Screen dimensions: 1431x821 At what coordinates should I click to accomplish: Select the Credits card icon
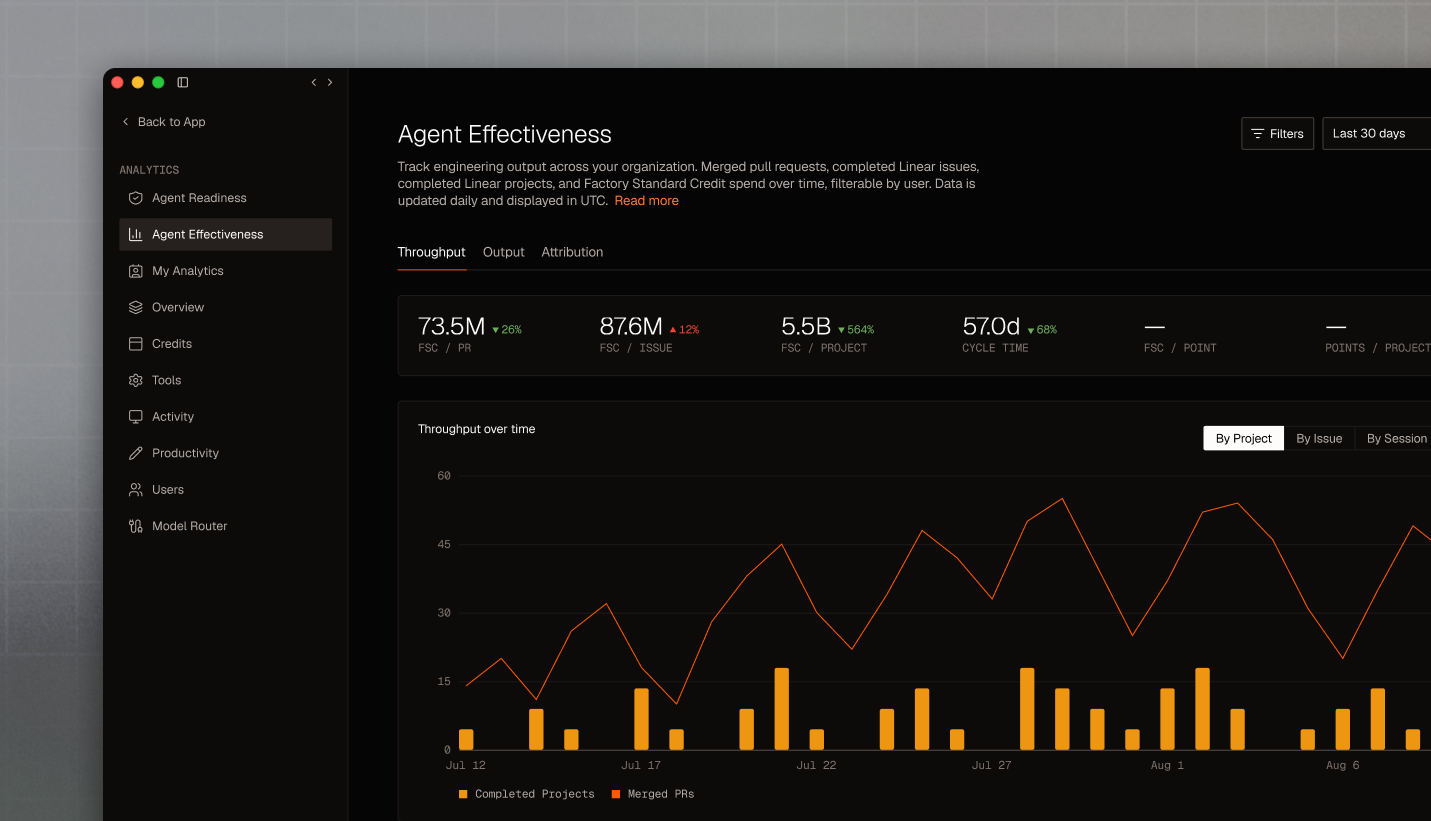(136, 344)
